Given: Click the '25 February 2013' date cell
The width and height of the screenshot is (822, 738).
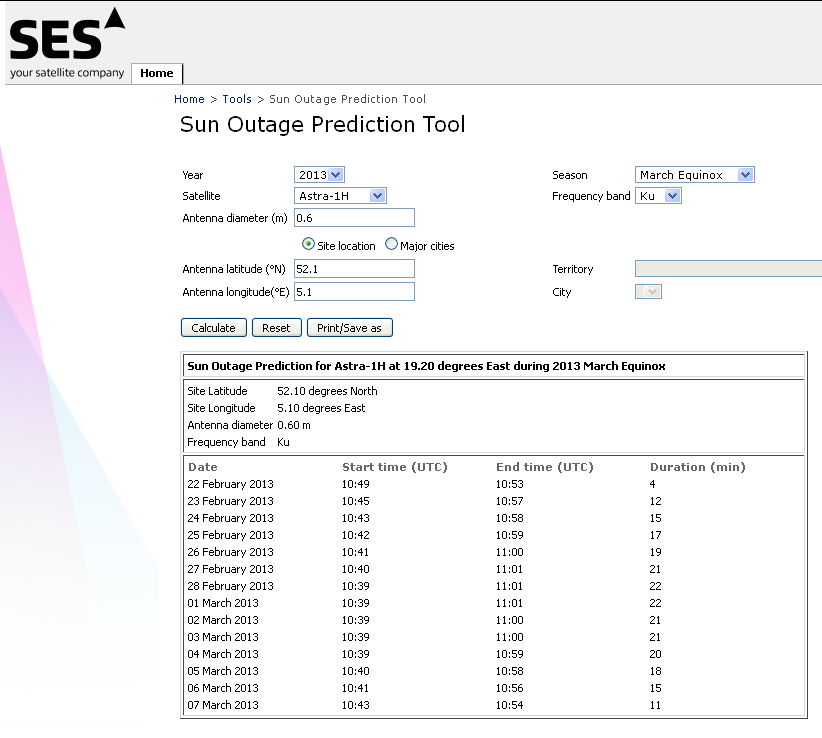Looking at the screenshot, I should (x=230, y=535).
